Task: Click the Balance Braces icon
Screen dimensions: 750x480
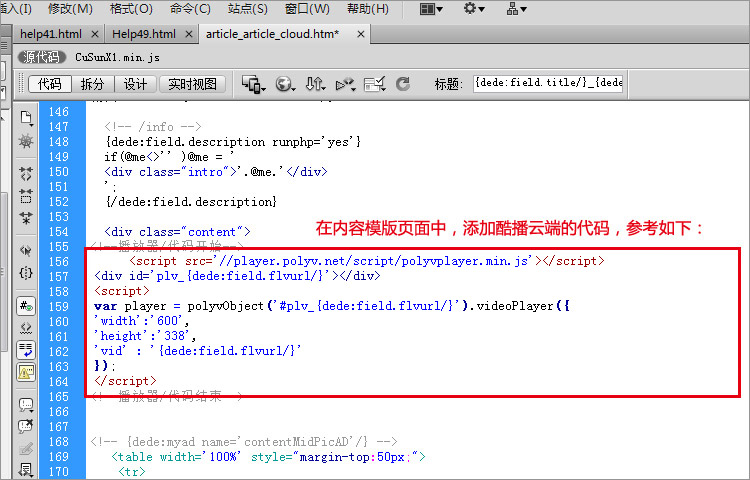Action: coord(26,272)
